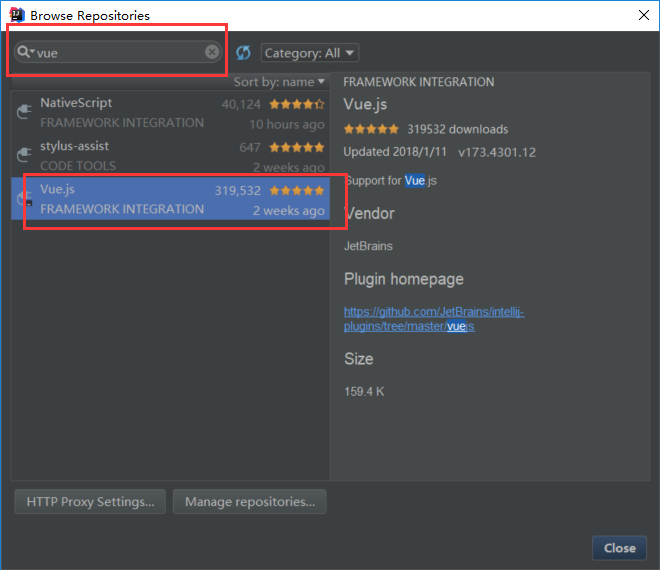Open the Vue.js GitHub plugin homepage link

[434, 319]
